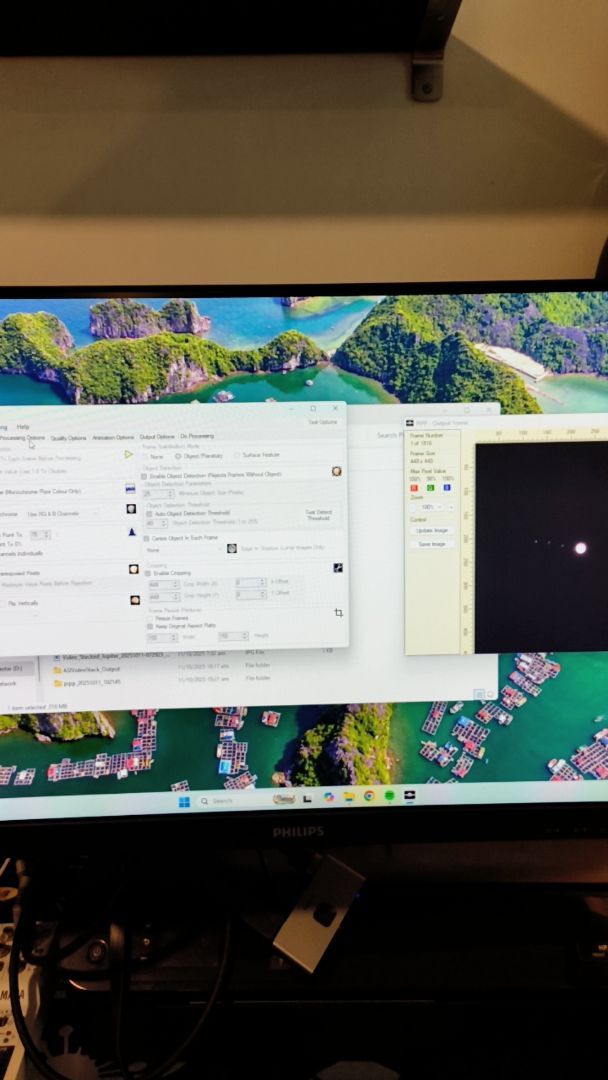The image size is (608, 1080).
Task: Switch to the Quality Options tab
Action: pos(68,438)
